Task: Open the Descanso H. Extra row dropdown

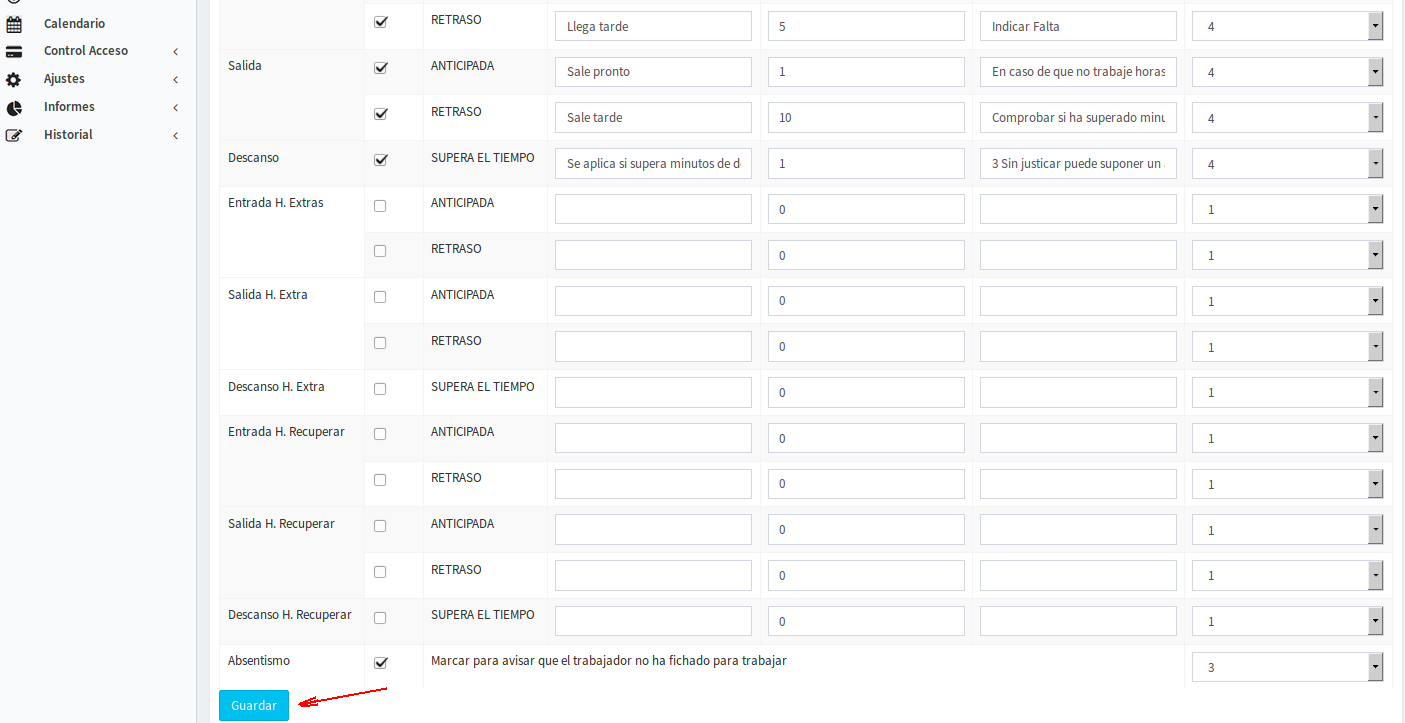Action: pos(1288,392)
